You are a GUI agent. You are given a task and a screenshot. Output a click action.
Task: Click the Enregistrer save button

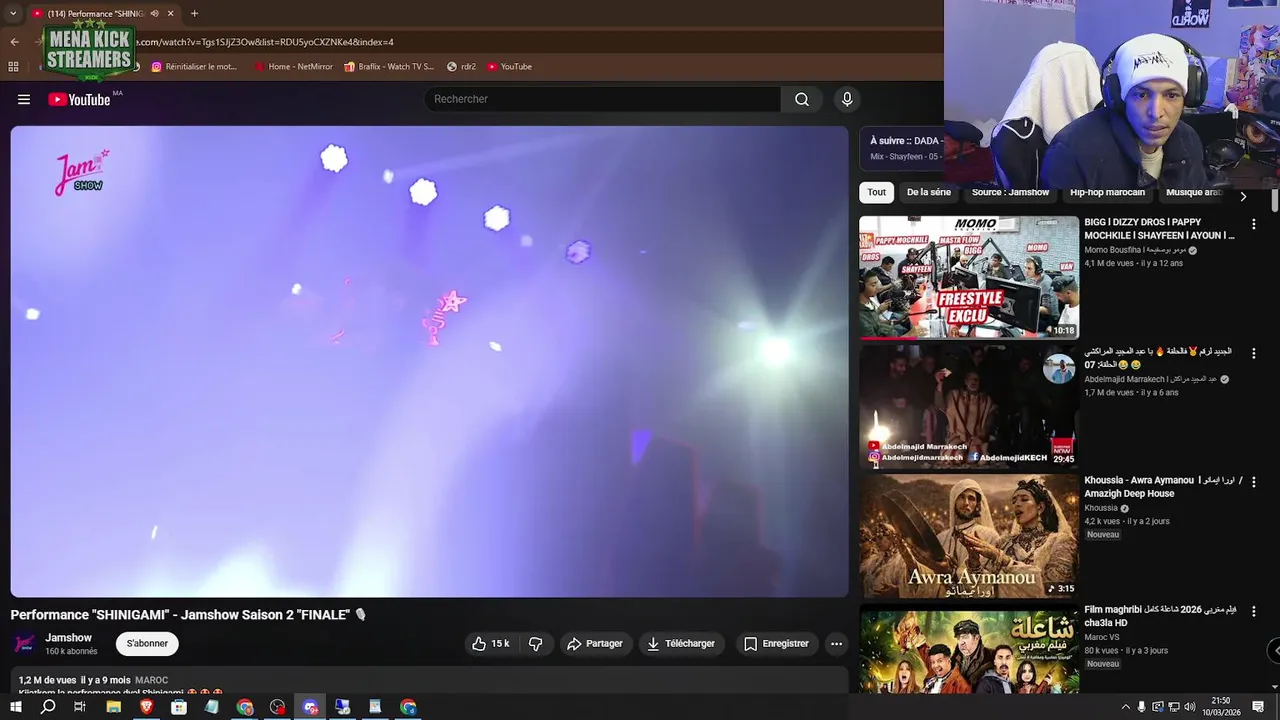tap(776, 644)
